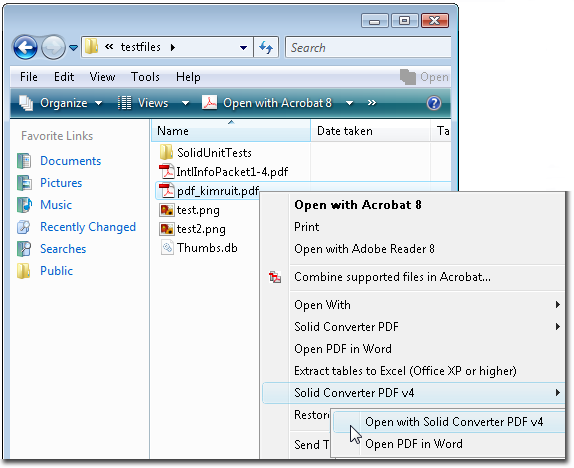574x468 pixels.
Task: Click Combine files Acrobat icon in context menu
Action: [x=275, y=277]
